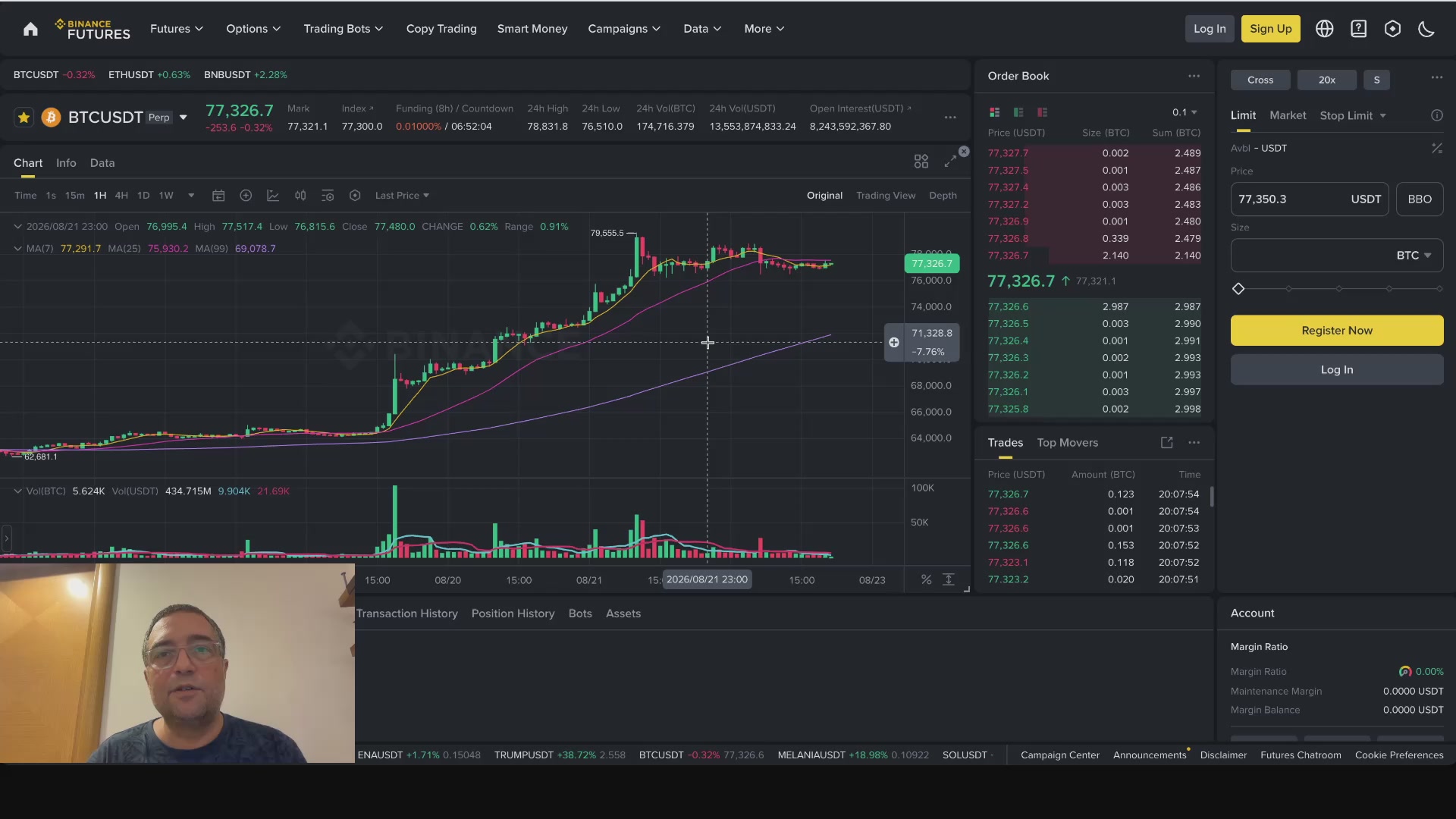The height and width of the screenshot is (819, 1456).
Task: Toggle the BTCUSDT favorite star
Action: coord(24,118)
